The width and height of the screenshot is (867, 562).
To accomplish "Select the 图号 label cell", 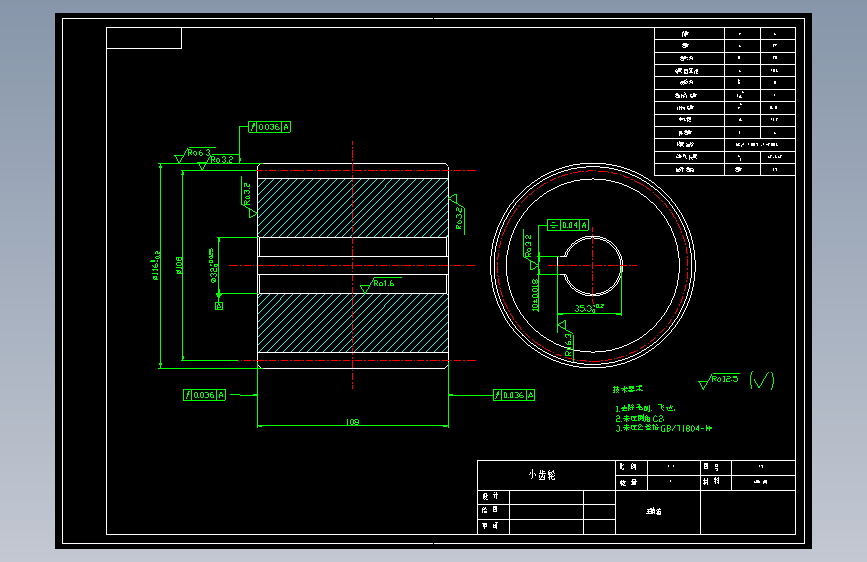I will point(716,467).
